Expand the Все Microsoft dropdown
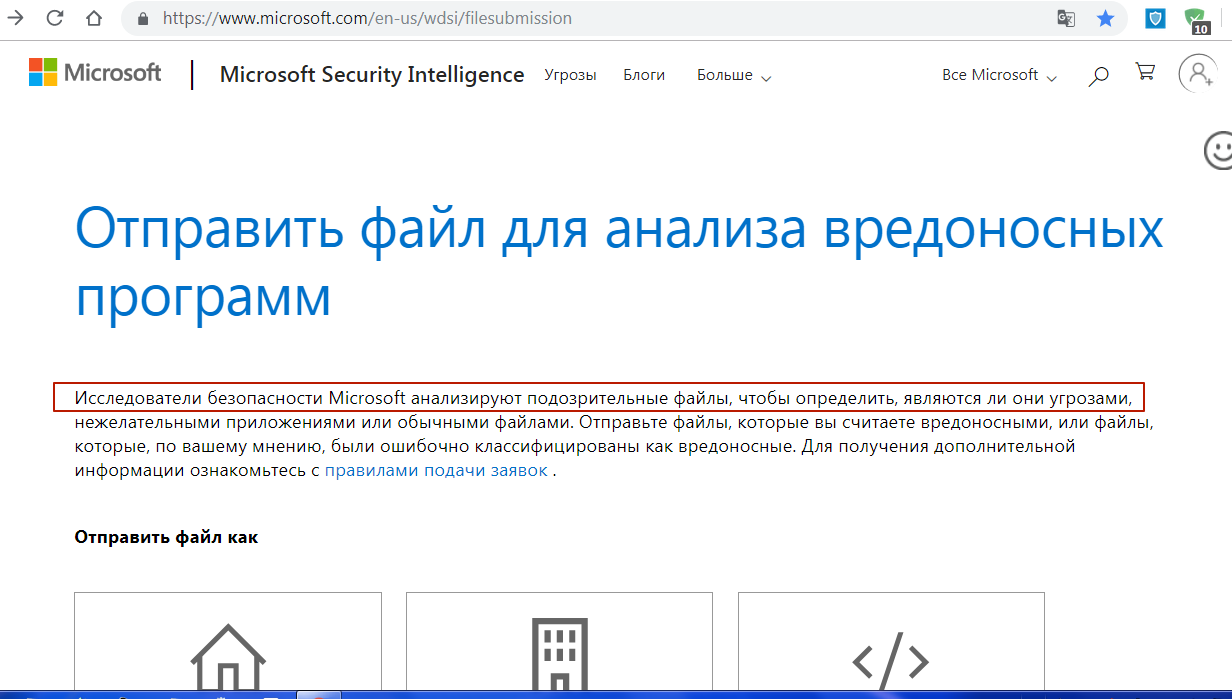 click(999, 75)
